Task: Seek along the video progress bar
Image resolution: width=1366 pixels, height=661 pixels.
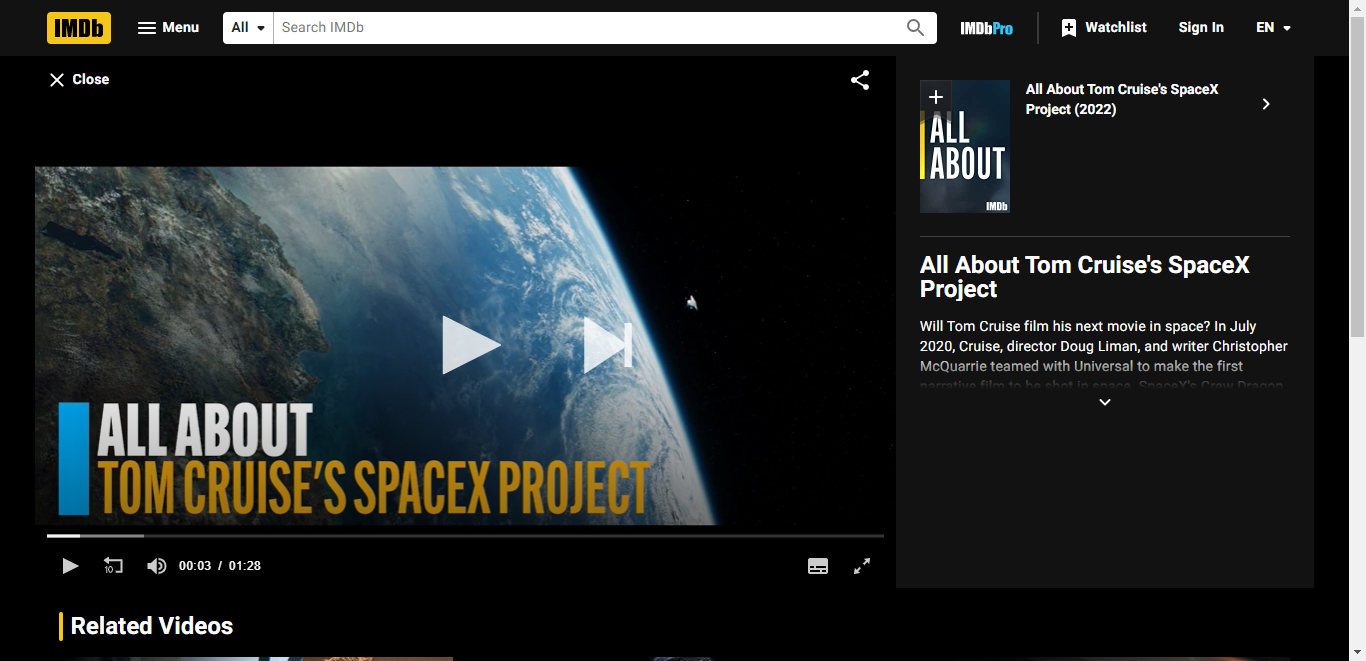Action: coord(465,536)
